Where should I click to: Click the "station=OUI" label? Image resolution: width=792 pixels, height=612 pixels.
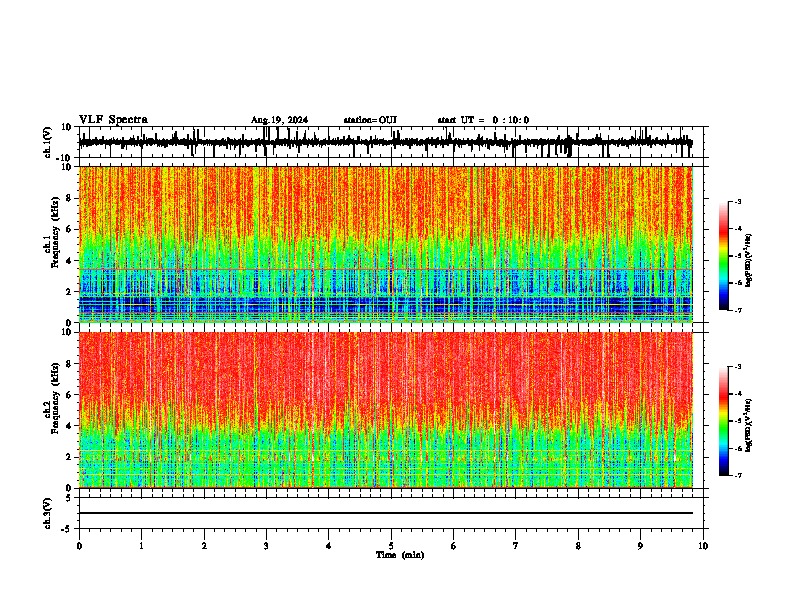click(370, 120)
